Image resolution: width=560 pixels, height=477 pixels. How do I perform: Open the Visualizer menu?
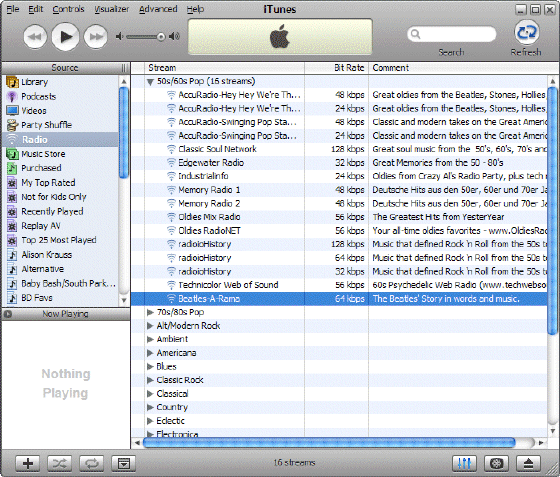[111, 9]
